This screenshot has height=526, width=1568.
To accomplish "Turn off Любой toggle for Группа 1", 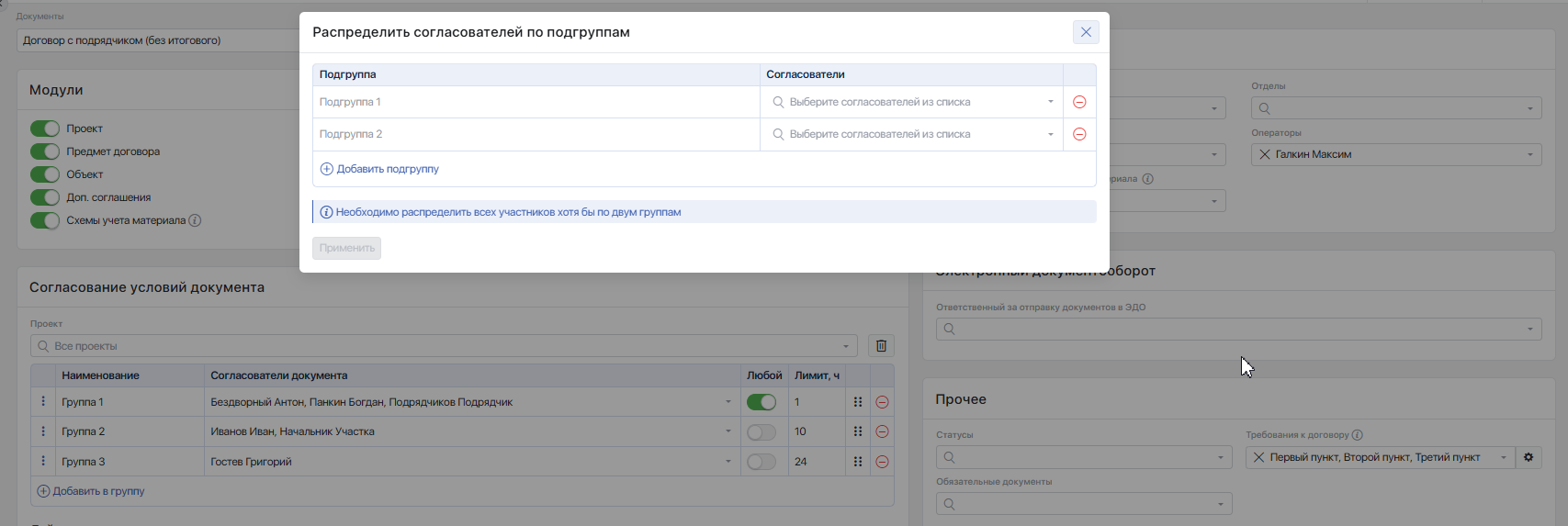I will (x=761, y=402).
